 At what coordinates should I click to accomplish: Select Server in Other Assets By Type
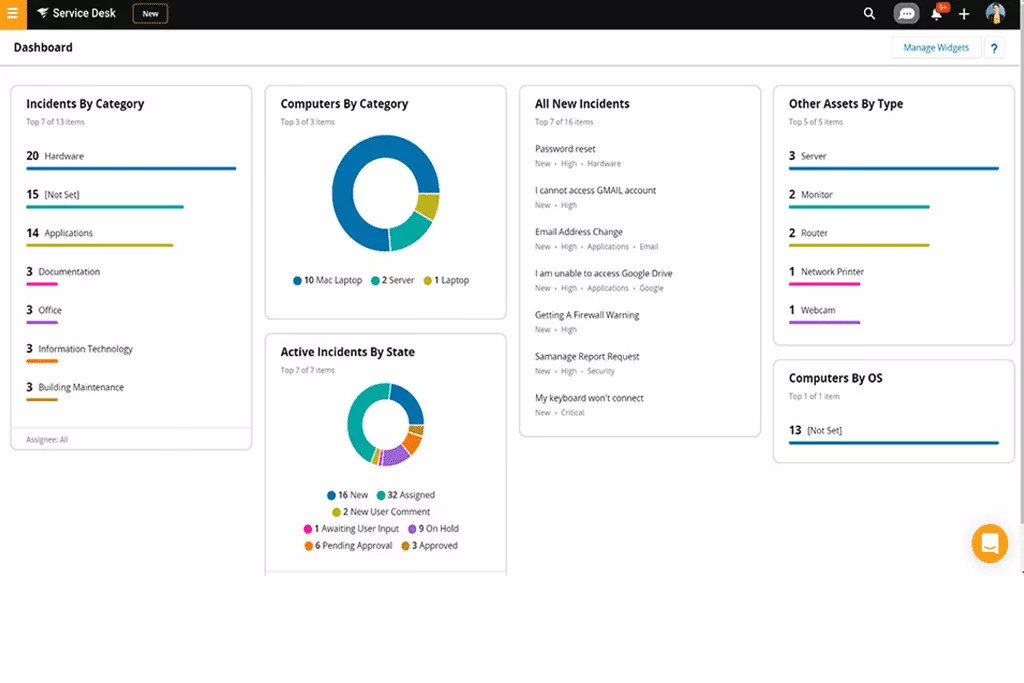click(x=813, y=156)
